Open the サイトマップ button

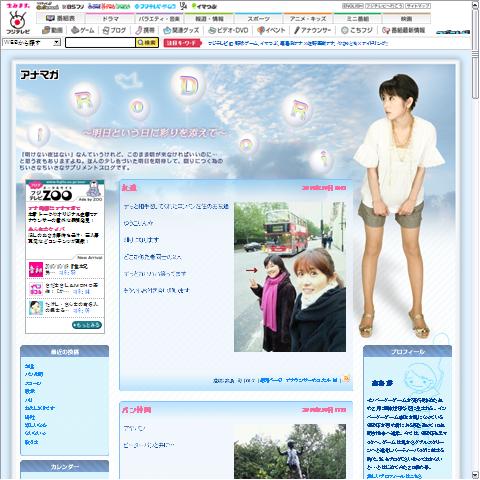pyautogui.click(x=418, y=6)
